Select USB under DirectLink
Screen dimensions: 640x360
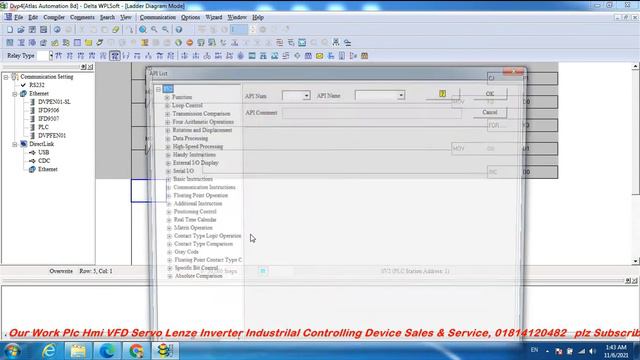(44, 152)
